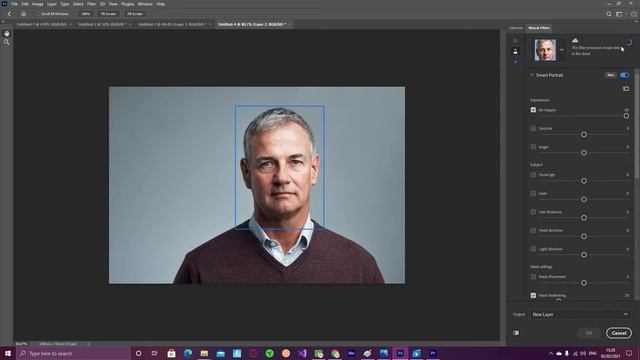Click the reset Smart Portrait parameters icon
The height and width of the screenshot is (360, 640).
[626, 89]
